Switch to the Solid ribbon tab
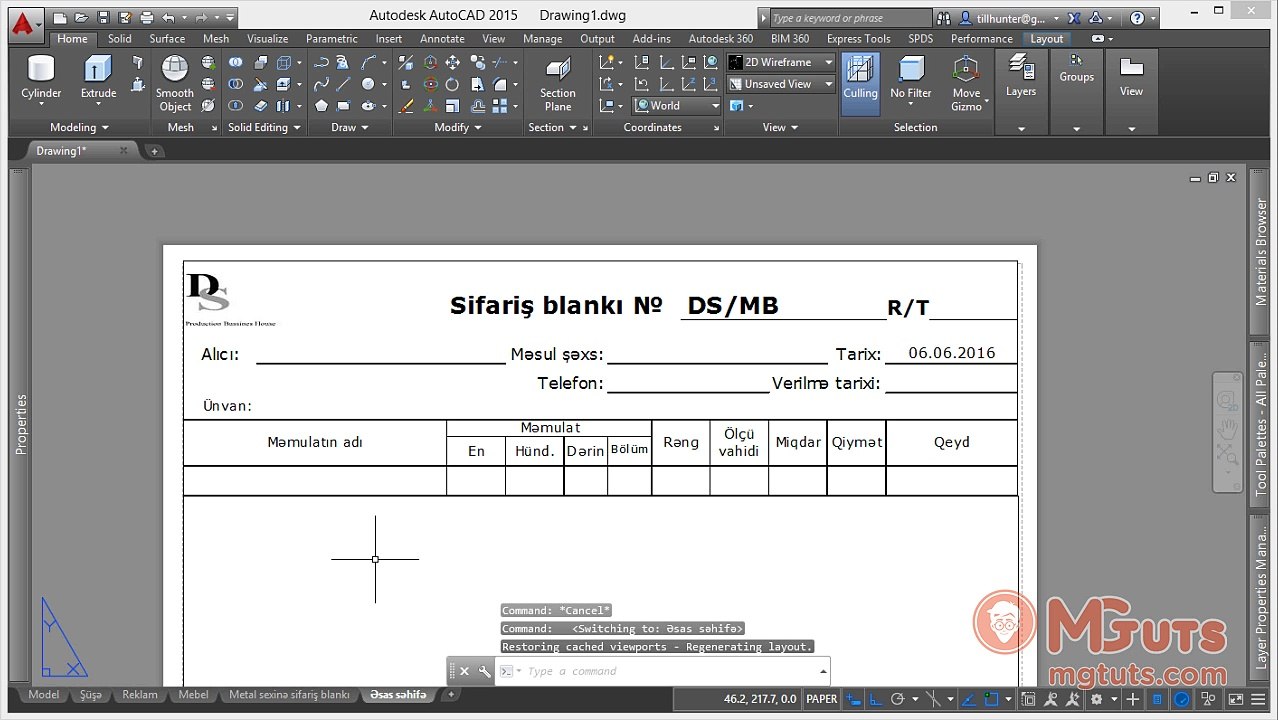This screenshot has height=720, width=1278. [x=120, y=39]
